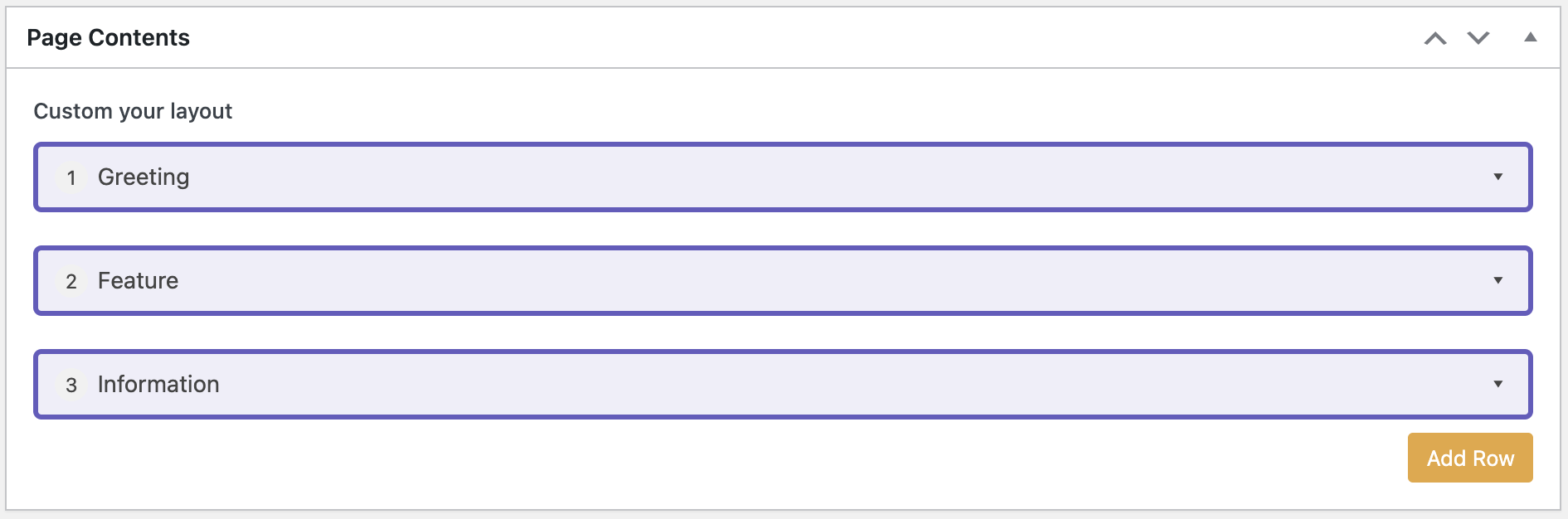Click the "Custom your layout" label
Viewport: 1568px width, 519px height.
click(133, 111)
